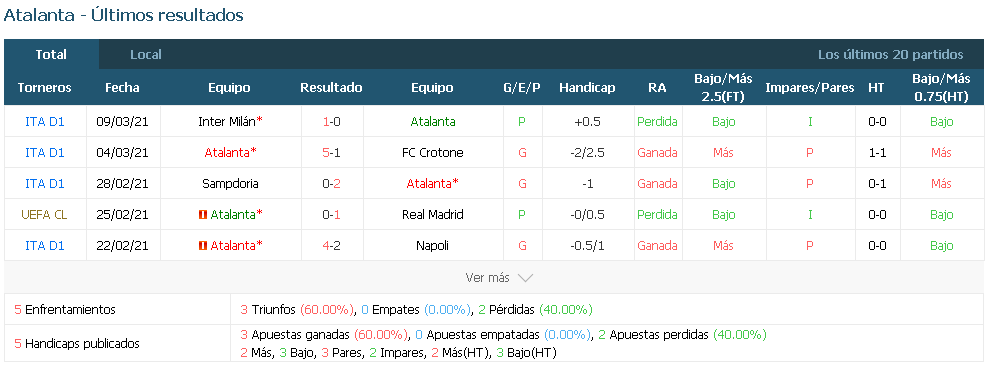
Task: Open the 5-1 result against FC Crotone
Action: [331, 153]
